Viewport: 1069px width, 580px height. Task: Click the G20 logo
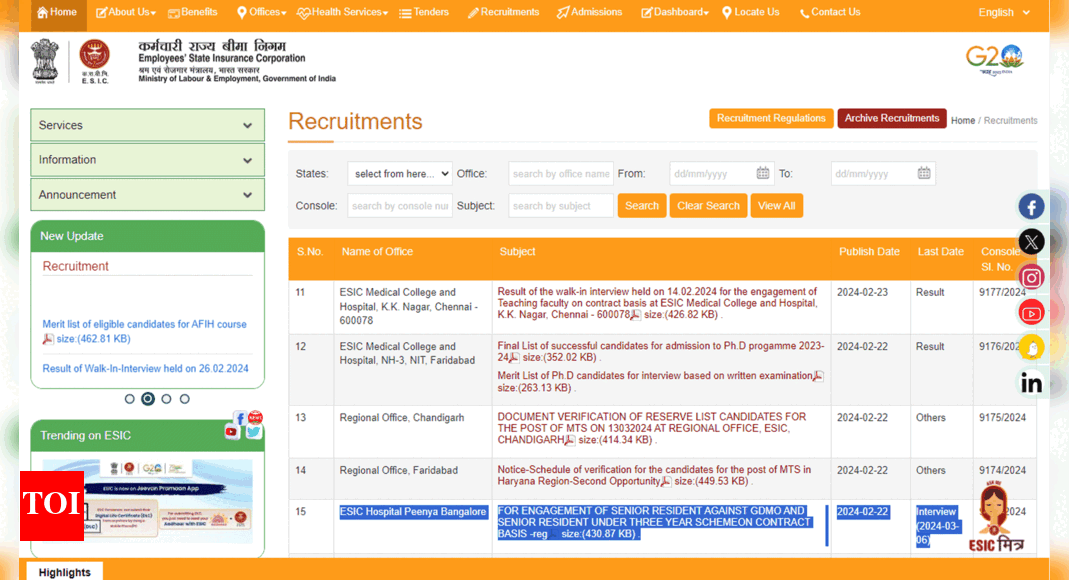click(994, 61)
